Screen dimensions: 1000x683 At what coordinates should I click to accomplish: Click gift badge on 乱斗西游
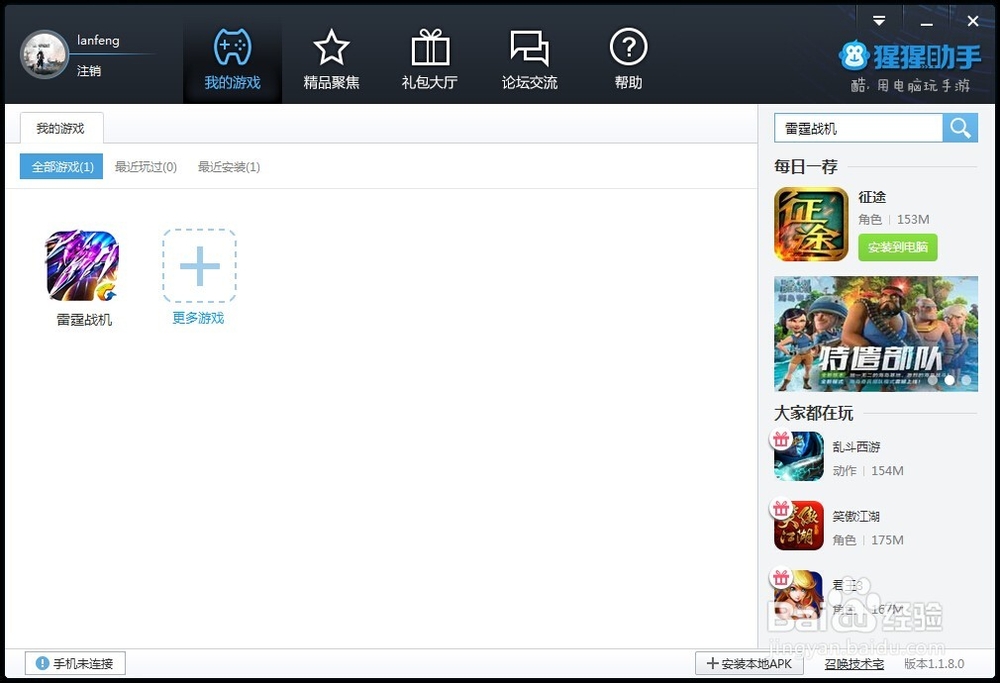tap(781, 439)
